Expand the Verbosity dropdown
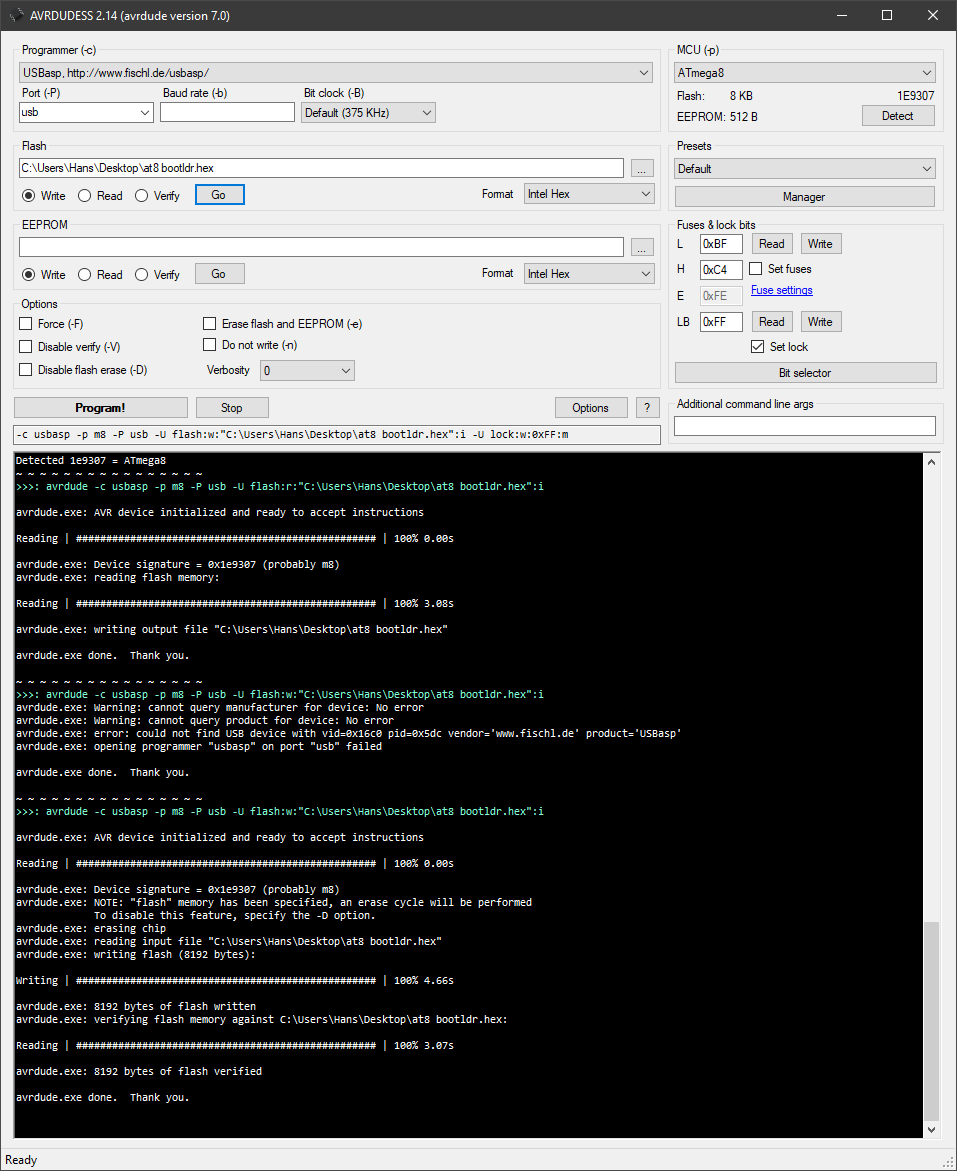This screenshot has width=957, height=1171. tap(307, 370)
